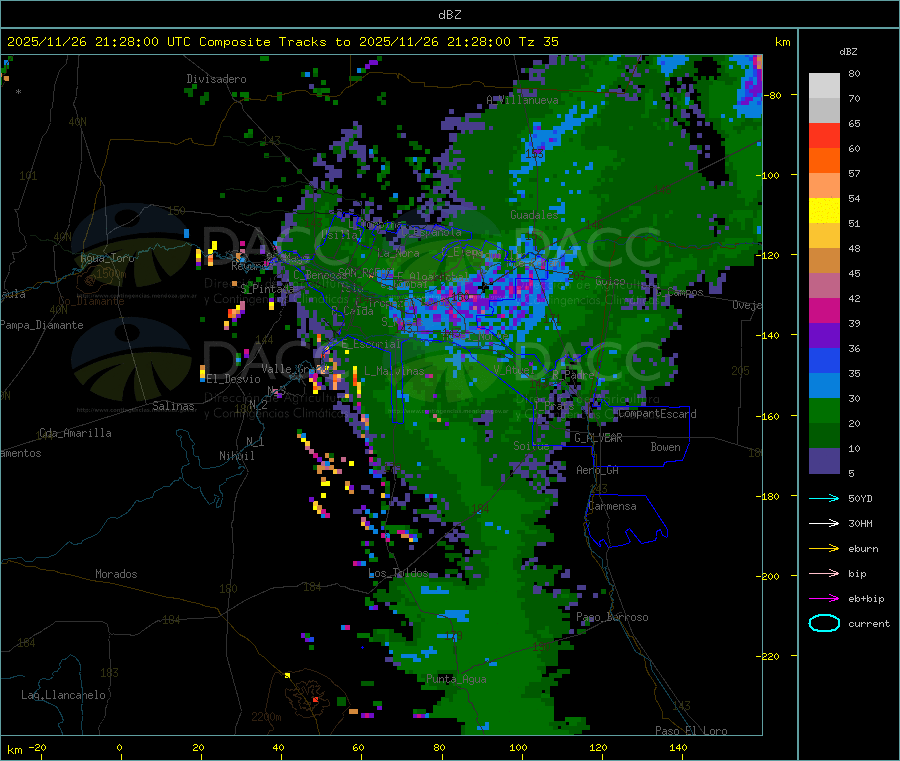The width and height of the screenshot is (900, 761).
Task: Click the 'Aero_GA' map label
Action: 597,470
